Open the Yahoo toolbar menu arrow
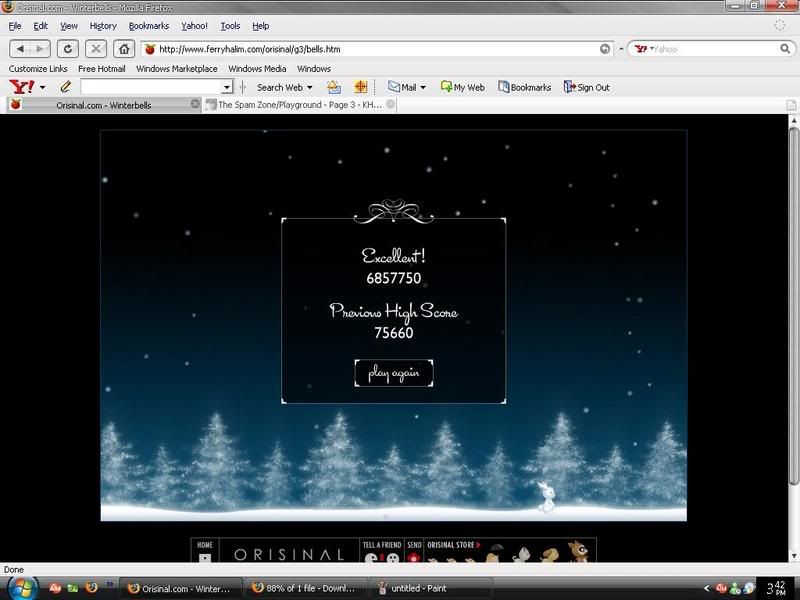The width and height of the screenshot is (800, 600). (42, 88)
